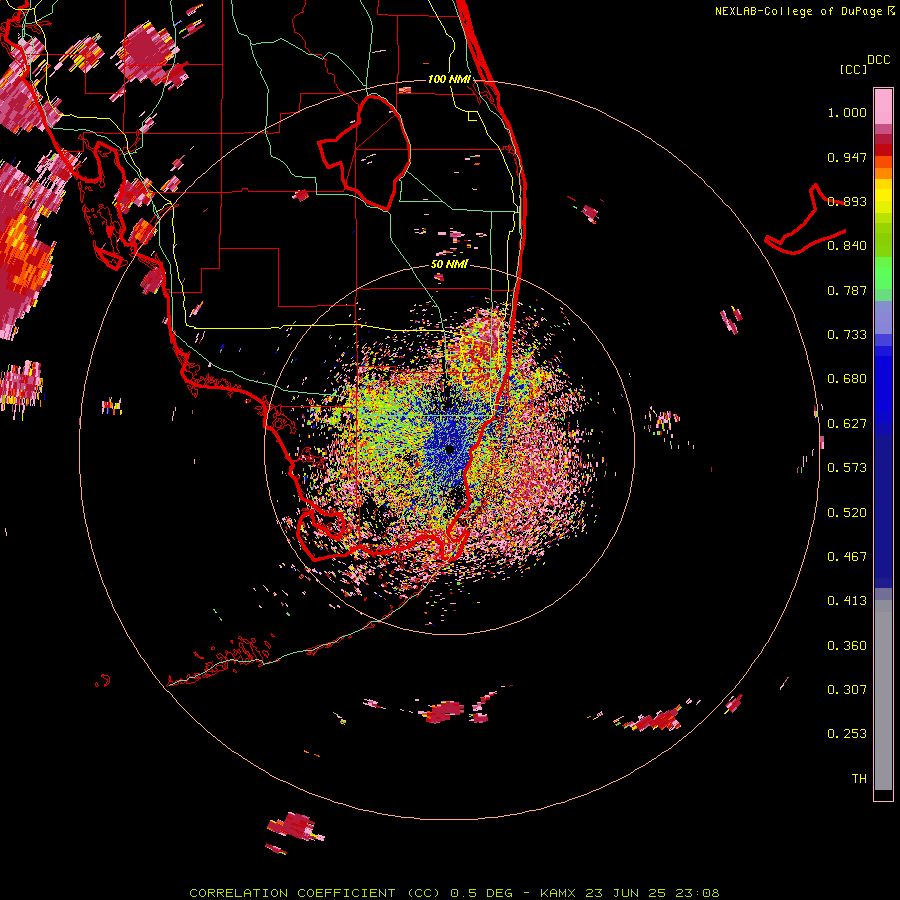900x900 pixels.
Task: Select the 0.627 scale value
Action: coord(847,424)
